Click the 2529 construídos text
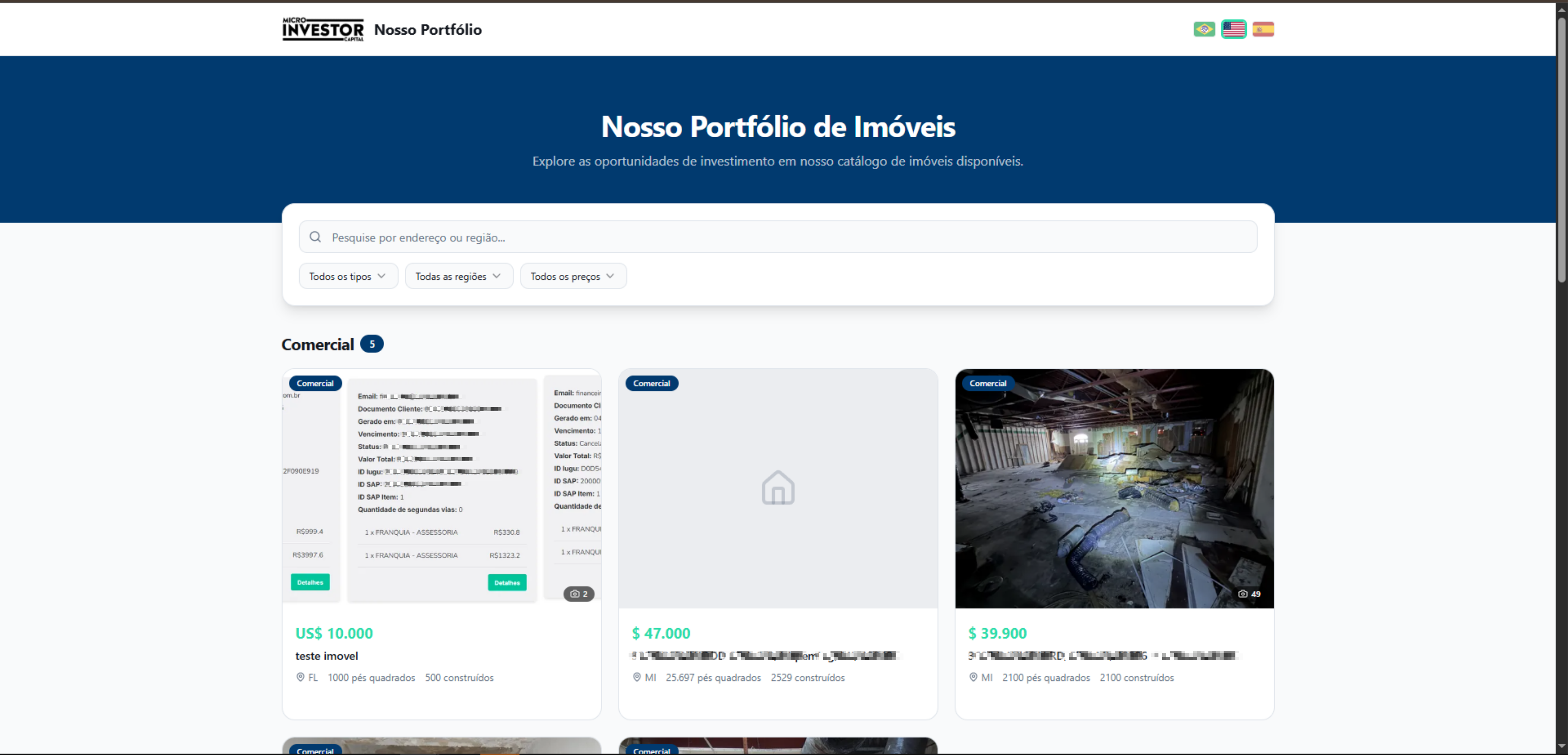Image resolution: width=1568 pixels, height=755 pixels. [808, 678]
